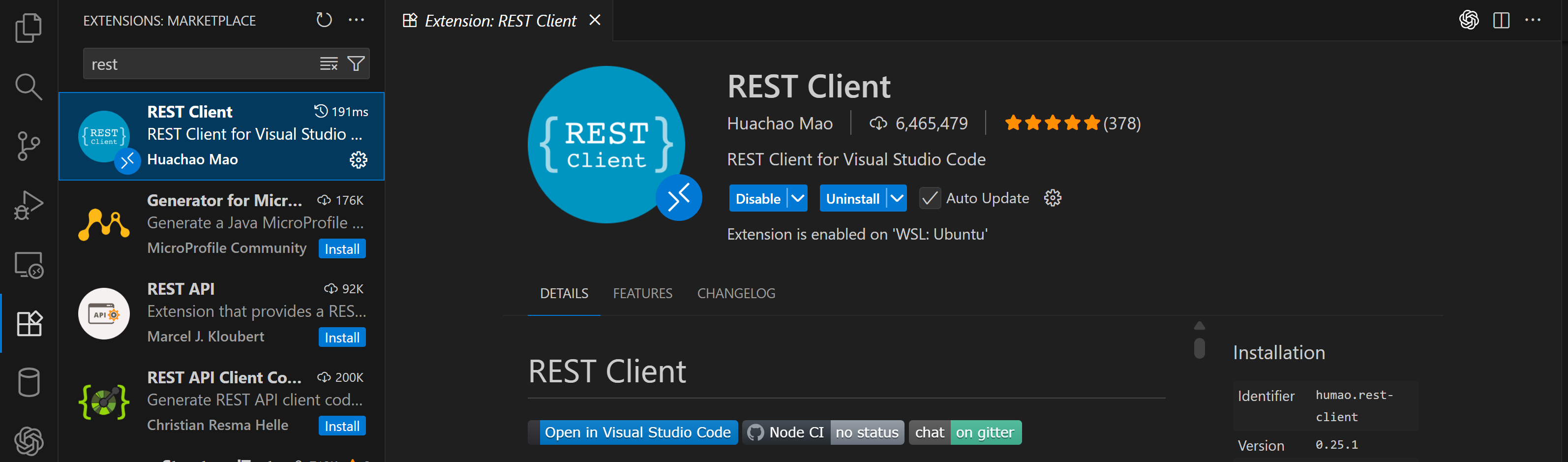Refresh the extensions marketplace list

[x=324, y=20]
